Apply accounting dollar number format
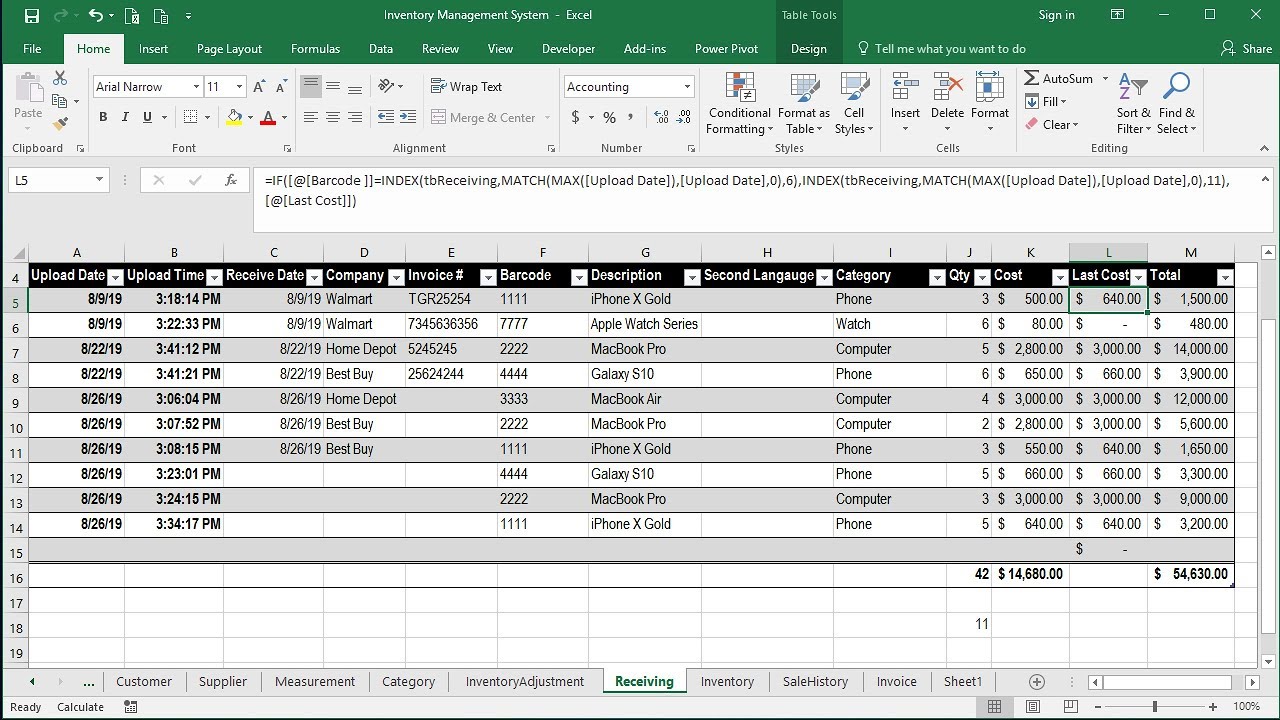1280x720 pixels. [x=575, y=117]
